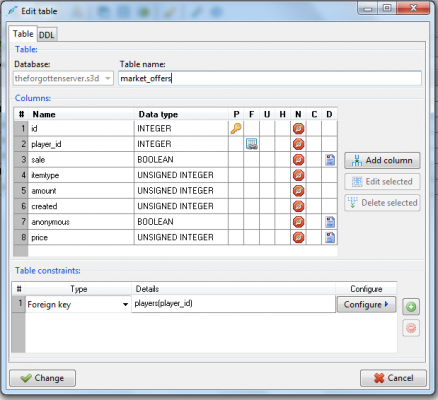Click the not-null icon in the sale row
Screen dimensions: 438x400
298,160
